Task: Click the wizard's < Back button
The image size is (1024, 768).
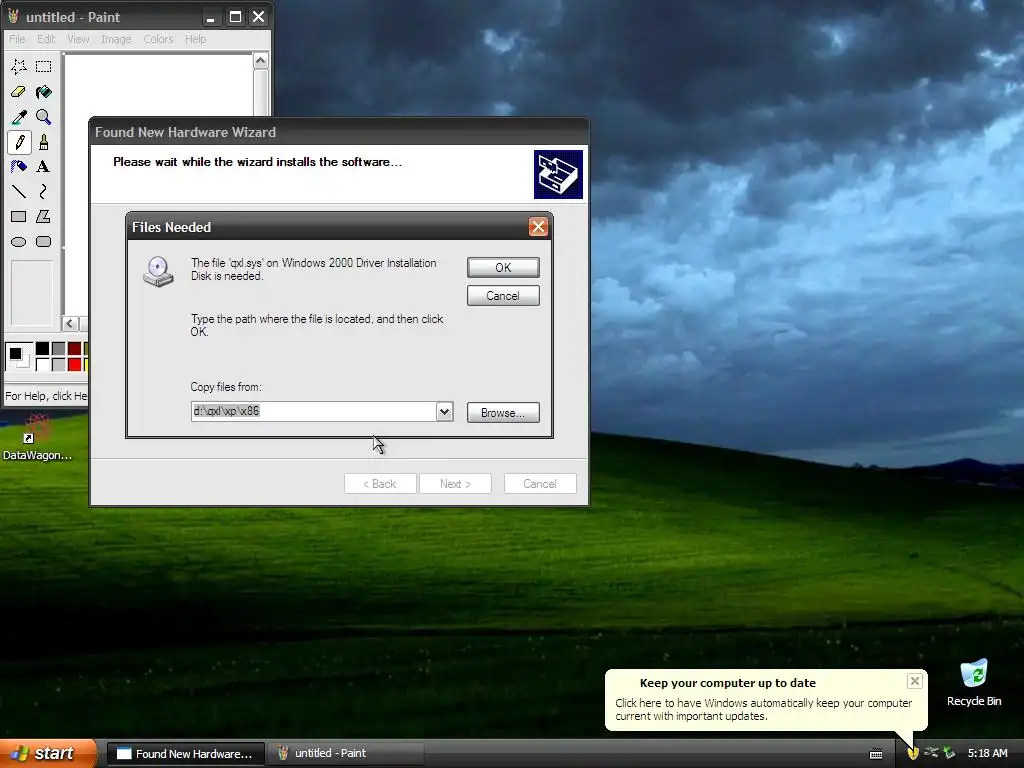Action: click(x=380, y=484)
